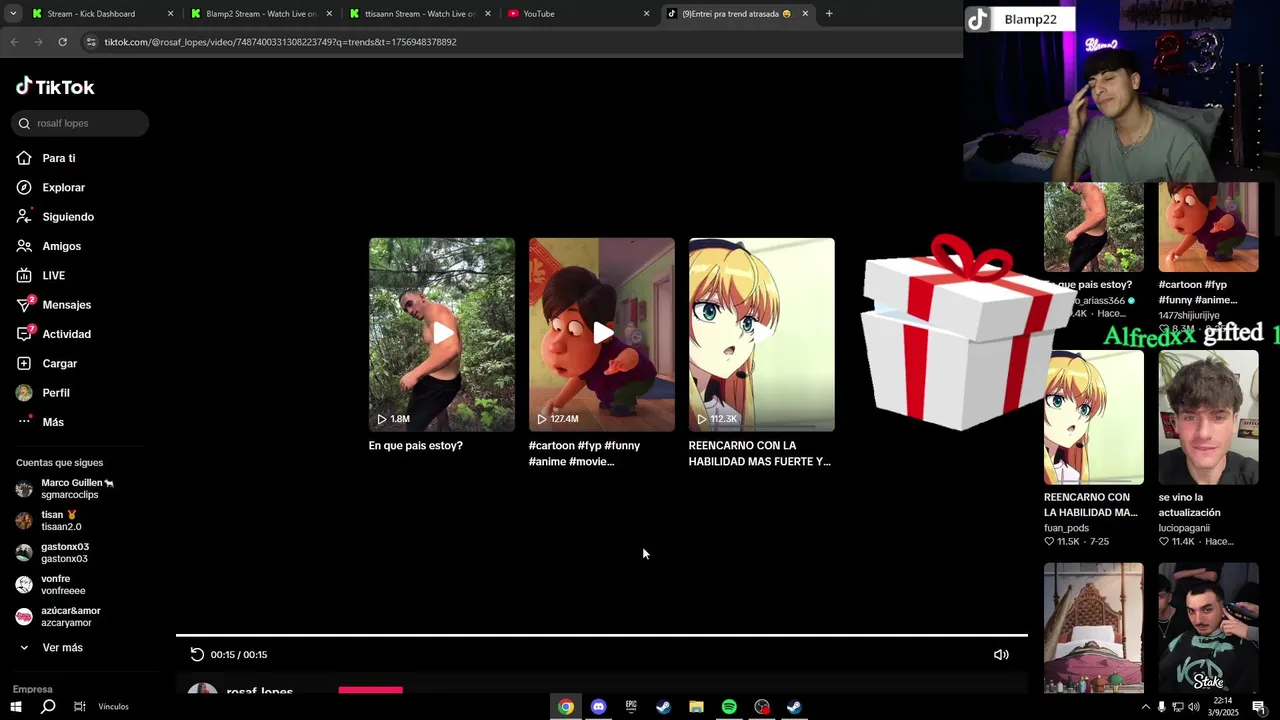
Task: Open OBS recording app from taskbar
Action: pyautogui.click(x=762, y=707)
